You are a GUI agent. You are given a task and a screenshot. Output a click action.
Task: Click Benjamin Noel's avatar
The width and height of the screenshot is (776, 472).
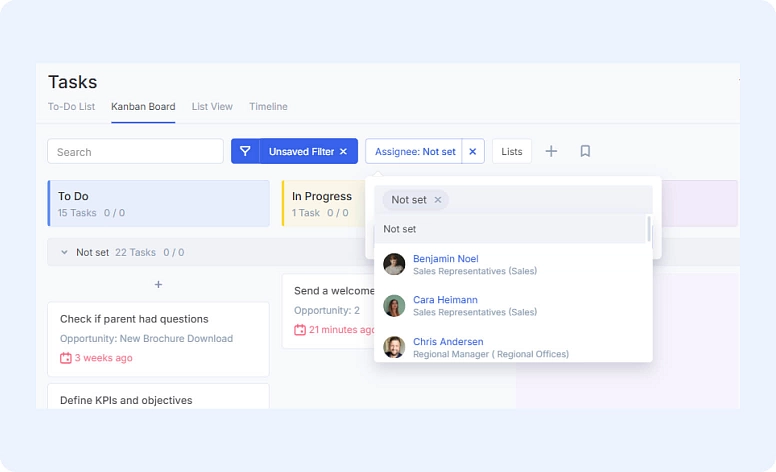point(394,264)
